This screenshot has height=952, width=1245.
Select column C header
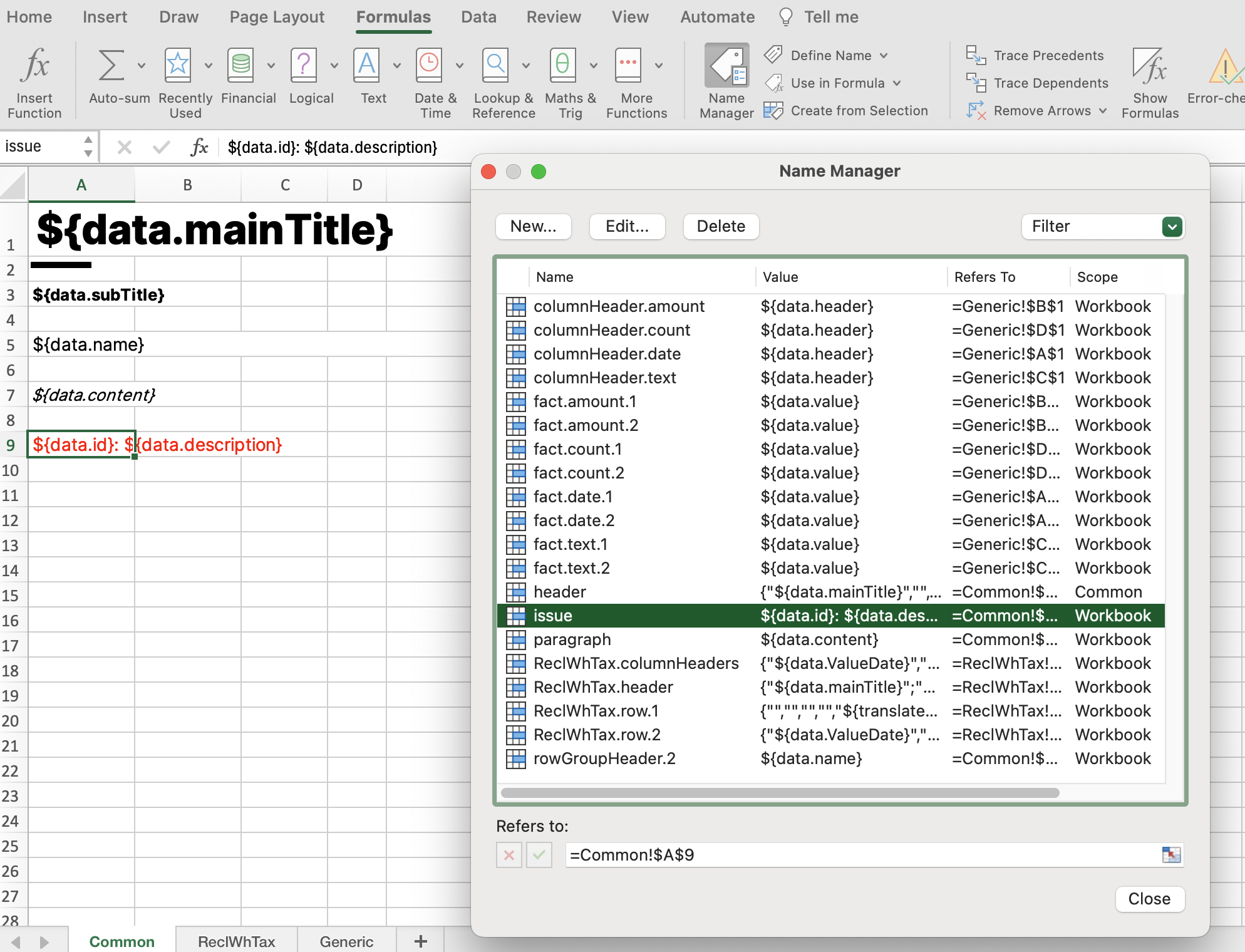(x=285, y=185)
